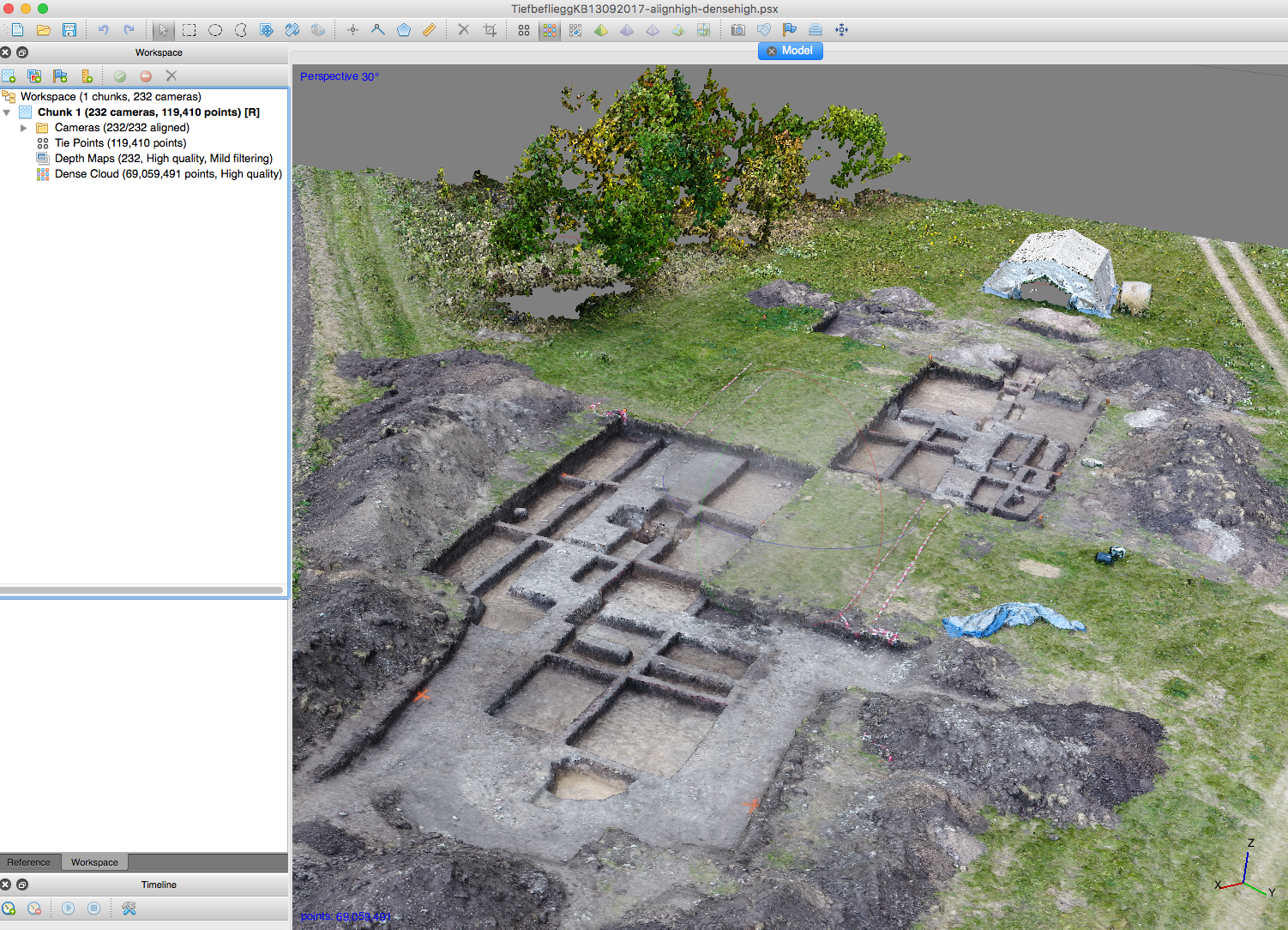
Task: Switch to Shaded model view
Action: 601,30
